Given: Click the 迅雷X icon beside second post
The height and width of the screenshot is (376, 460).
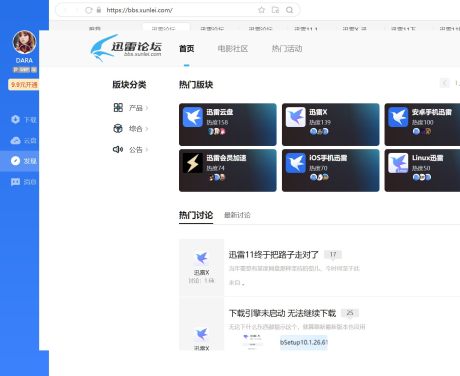Looking at the screenshot, I should click(x=201, y=334).
